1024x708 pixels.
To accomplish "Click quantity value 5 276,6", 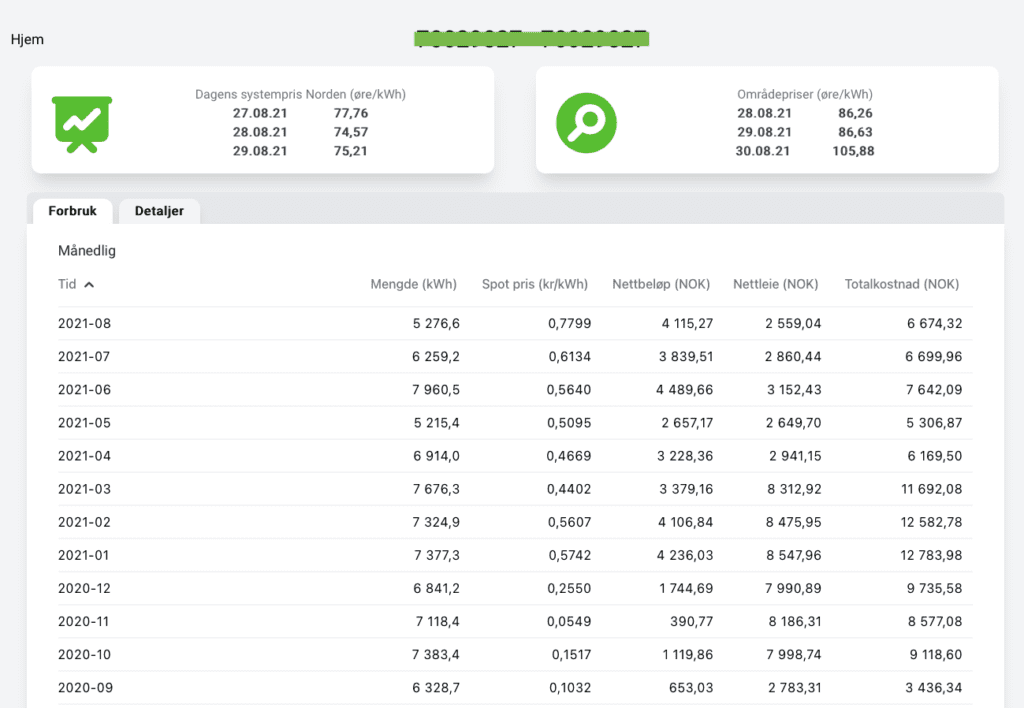I will point(436,323).
